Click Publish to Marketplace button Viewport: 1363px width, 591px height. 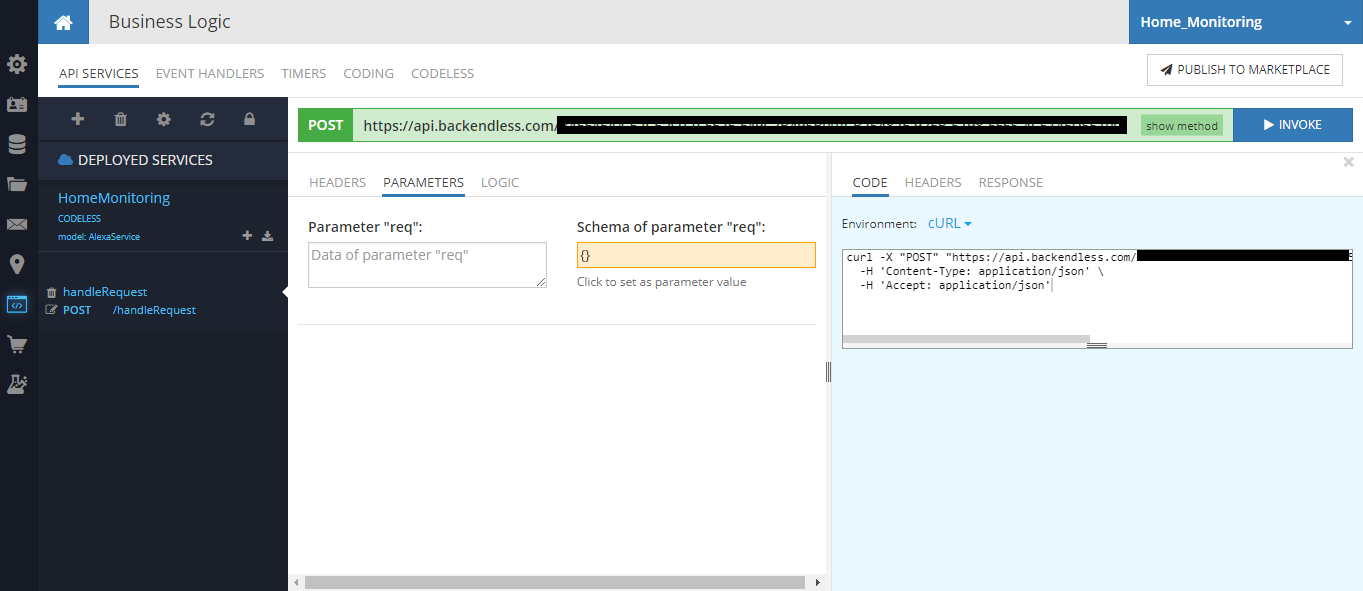click(x=1244, y=70)
